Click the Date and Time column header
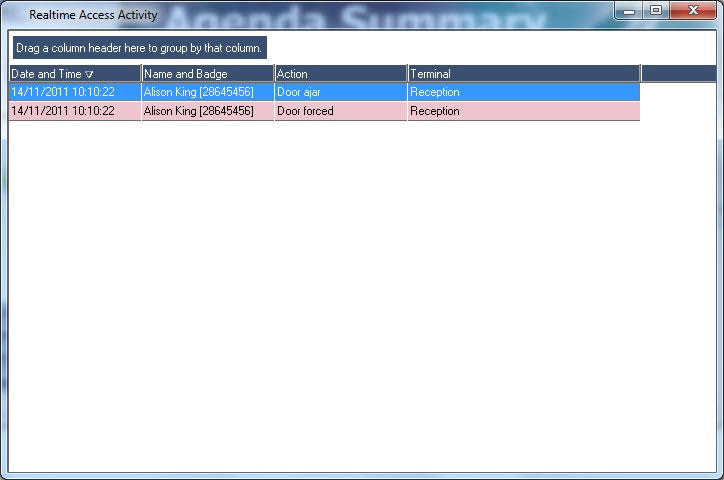 (x=46, y=74)
